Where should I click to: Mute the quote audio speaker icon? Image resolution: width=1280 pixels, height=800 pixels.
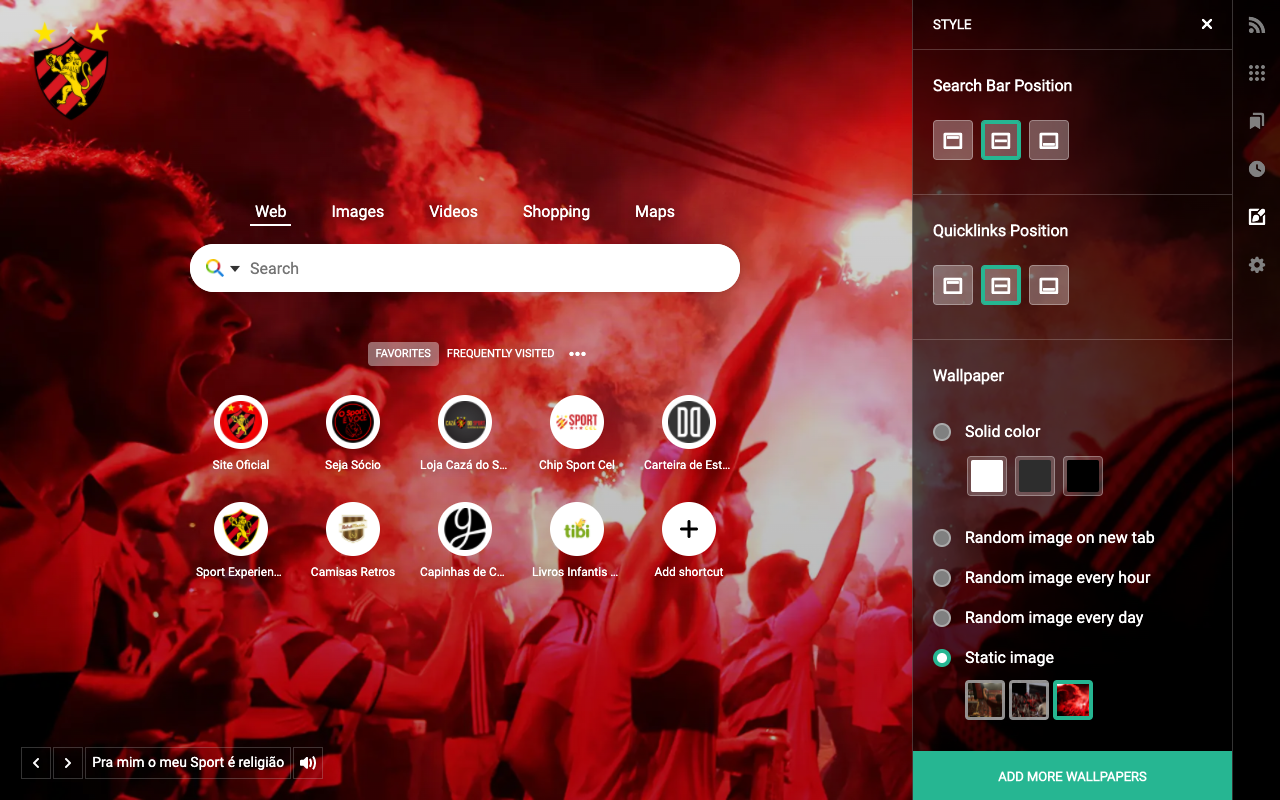[x=307, y=762]
